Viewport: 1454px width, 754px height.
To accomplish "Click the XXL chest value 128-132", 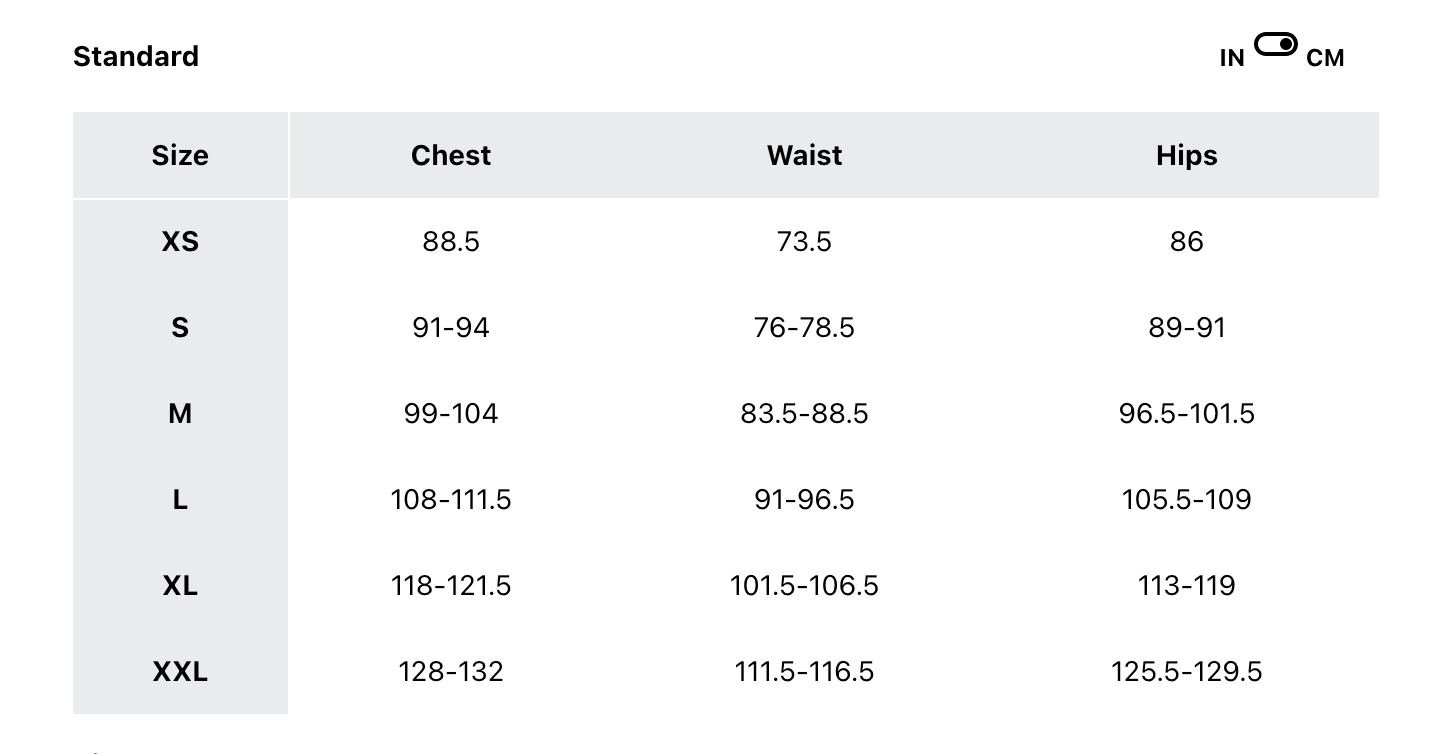I will point(451,671).
